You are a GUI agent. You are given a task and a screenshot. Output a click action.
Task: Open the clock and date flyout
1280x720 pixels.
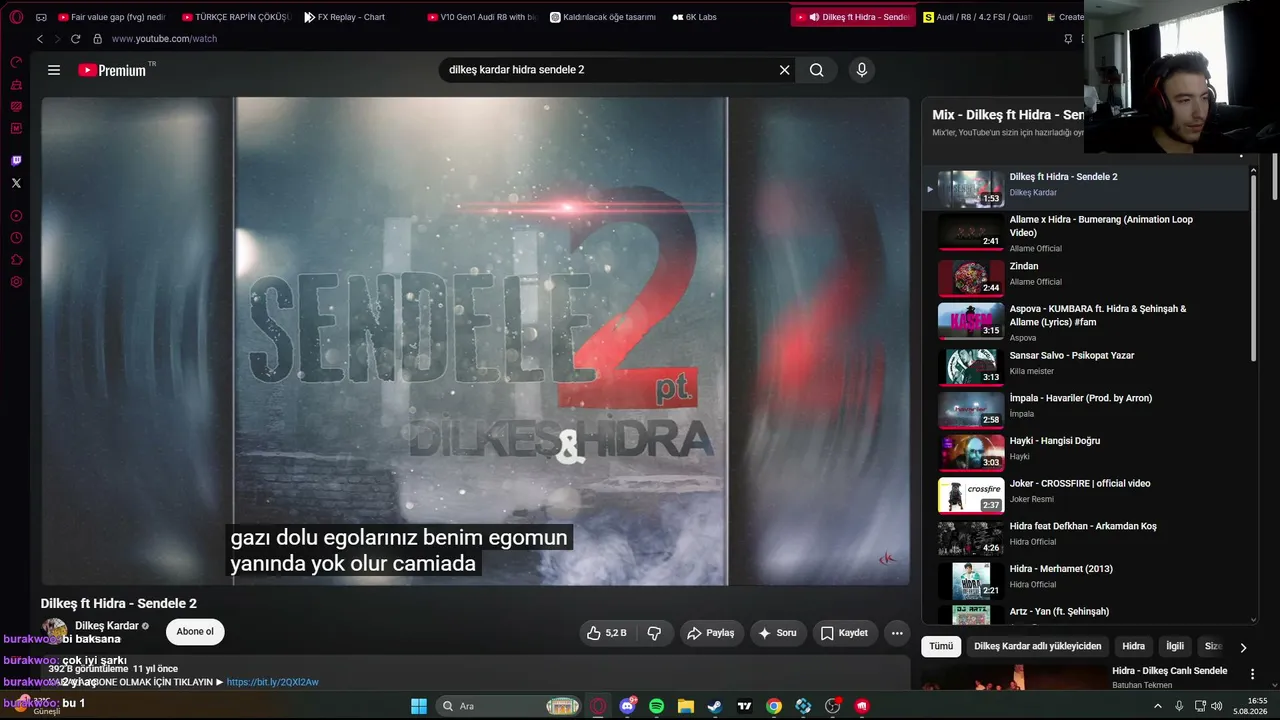(x=1250, y=706)
